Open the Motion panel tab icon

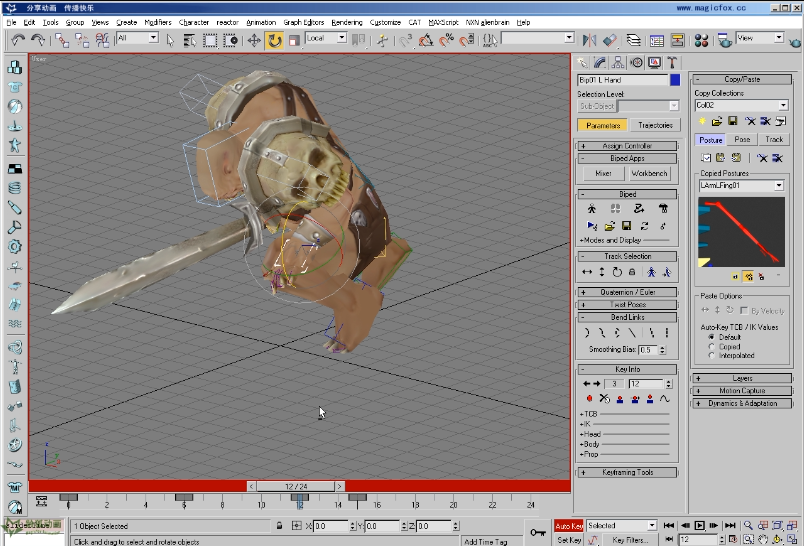(x=636, y=63)
